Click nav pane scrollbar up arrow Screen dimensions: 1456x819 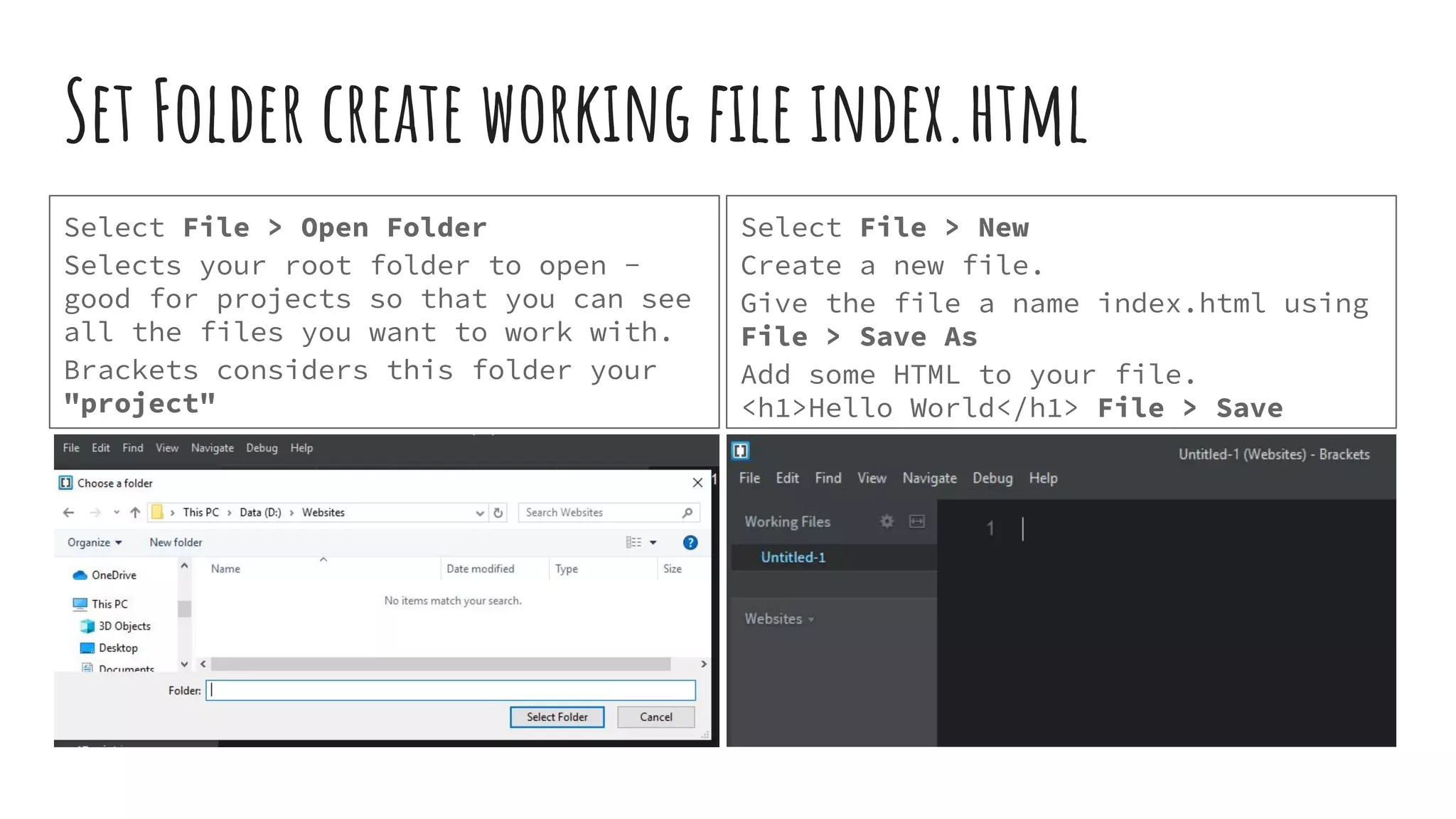tap(184, 566)
